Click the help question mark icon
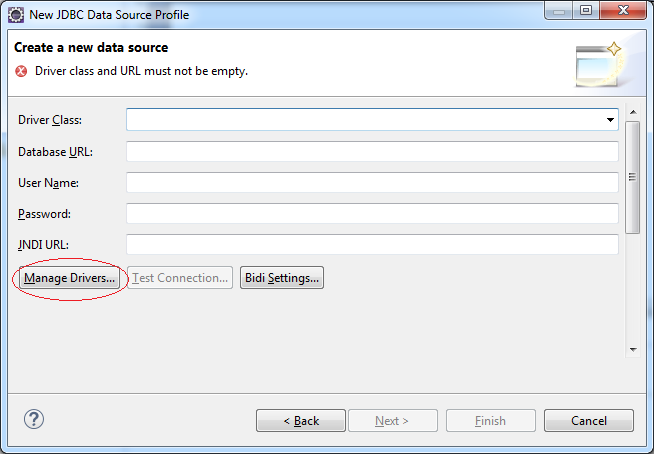Screen dimensions: 654x454 point(34,419)
